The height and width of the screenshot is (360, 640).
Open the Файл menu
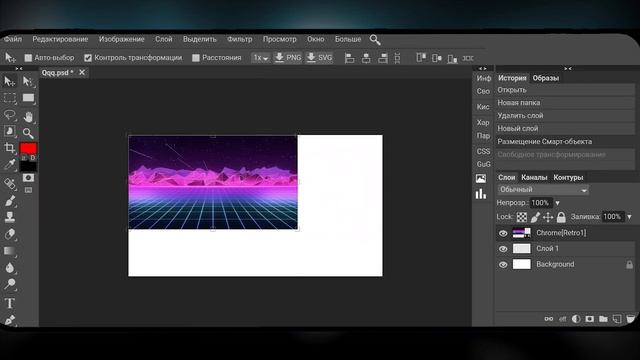[12, 39]
